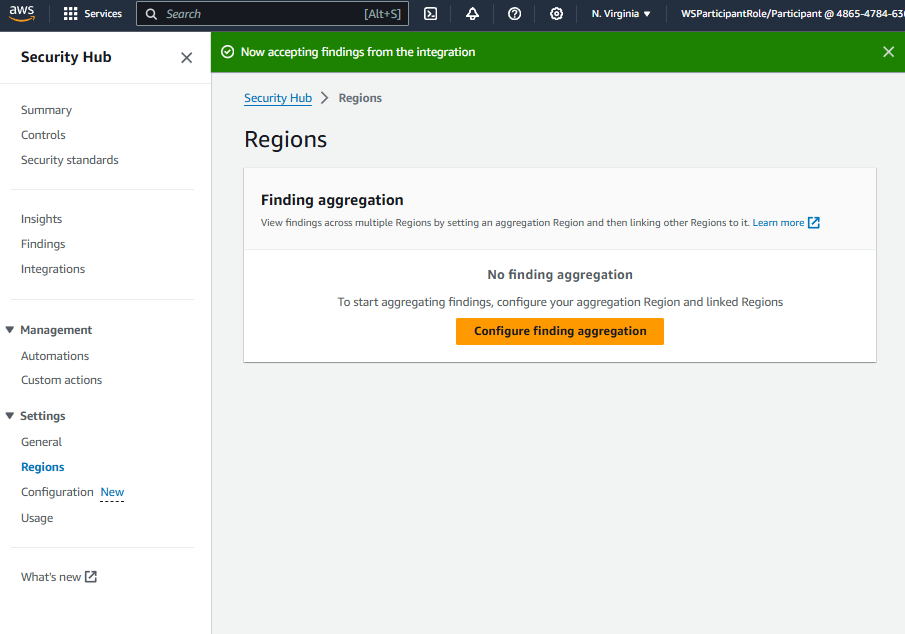
Task: Open the help question-mark menu
Action: pos(514,14)
